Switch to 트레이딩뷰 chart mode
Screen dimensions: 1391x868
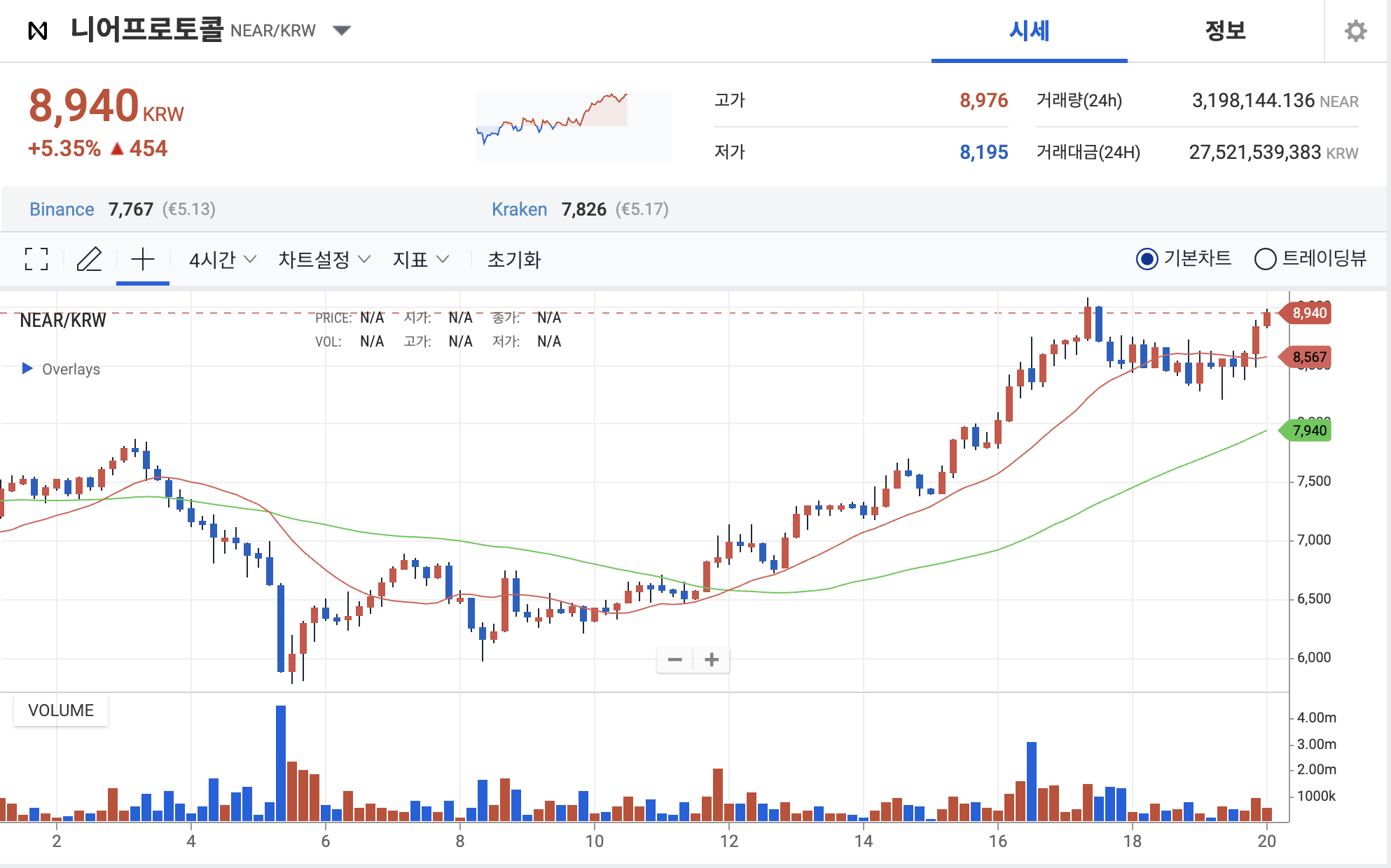point(1265,259)
